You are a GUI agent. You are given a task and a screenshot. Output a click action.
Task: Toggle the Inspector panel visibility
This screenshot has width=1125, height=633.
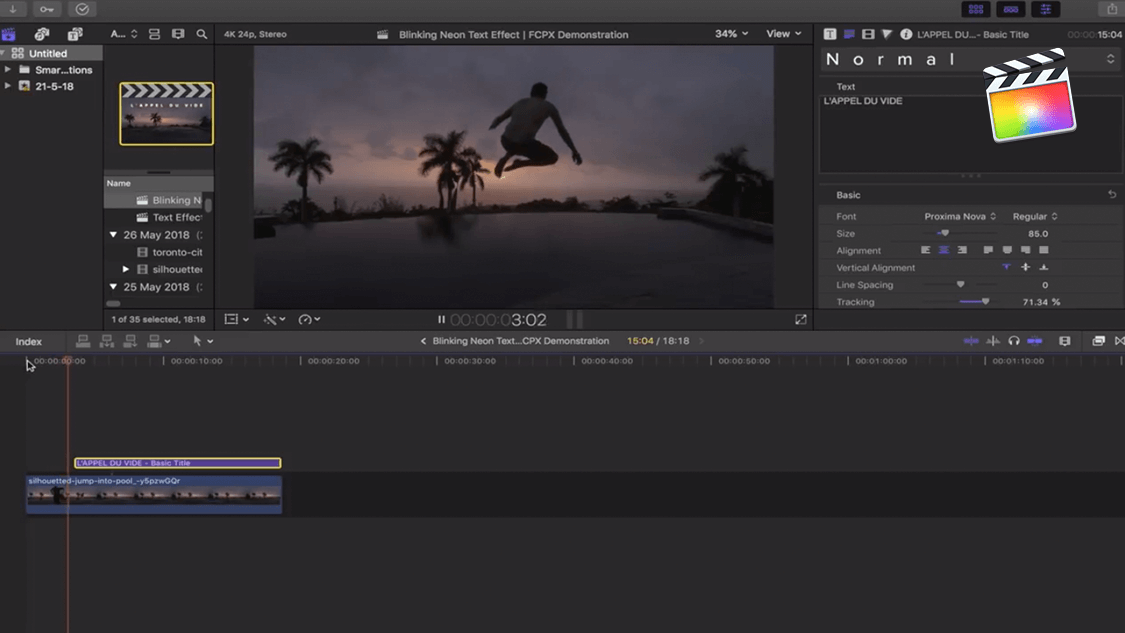(x=1046, y=9)
